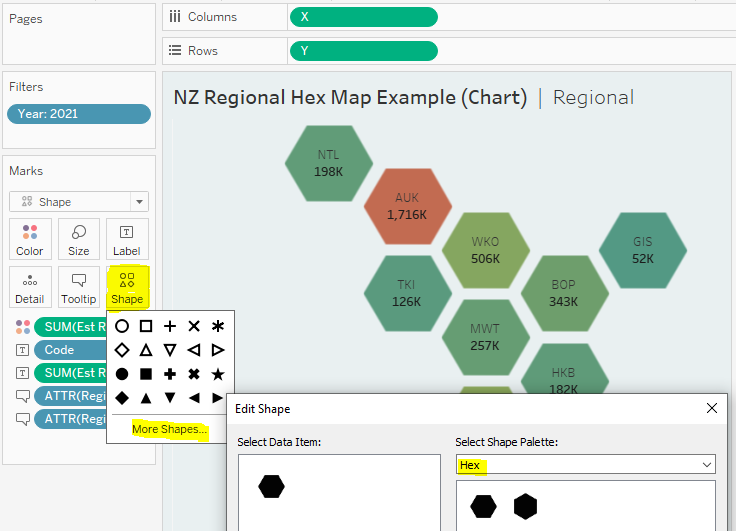Click the Shape marks card button

point(127,287)
